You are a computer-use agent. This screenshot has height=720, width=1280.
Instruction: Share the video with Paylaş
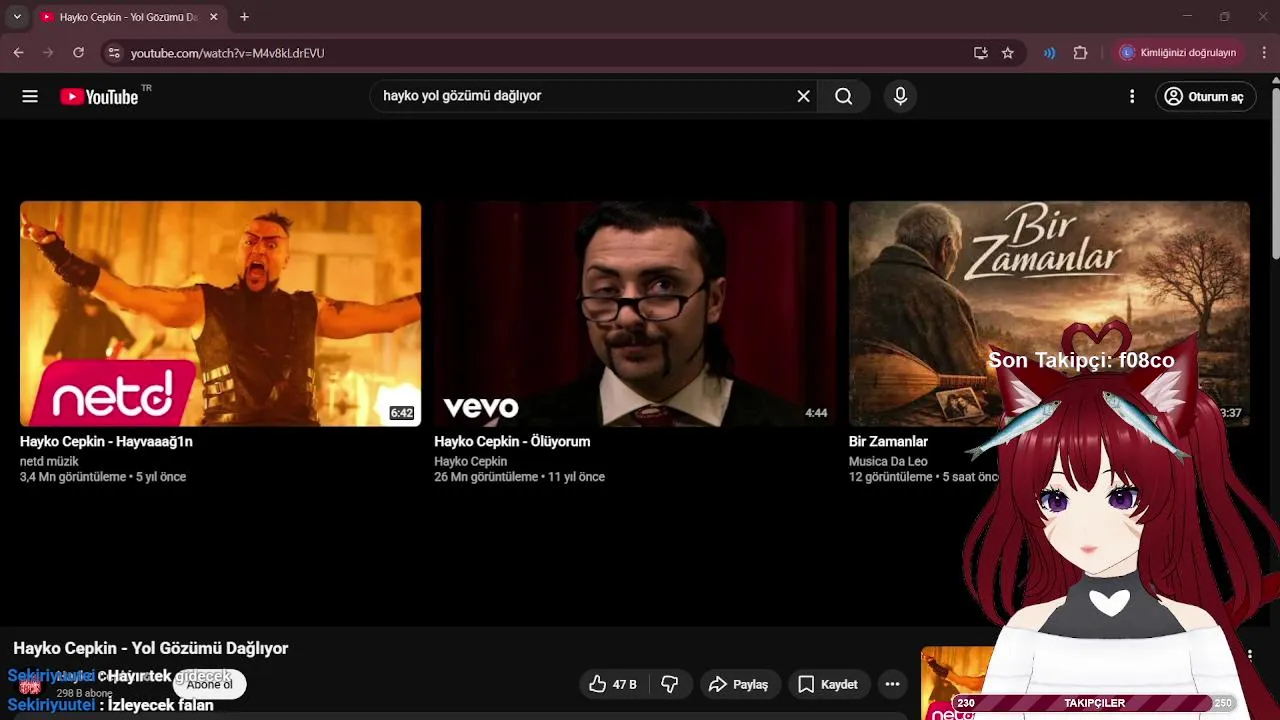point(738,684)
